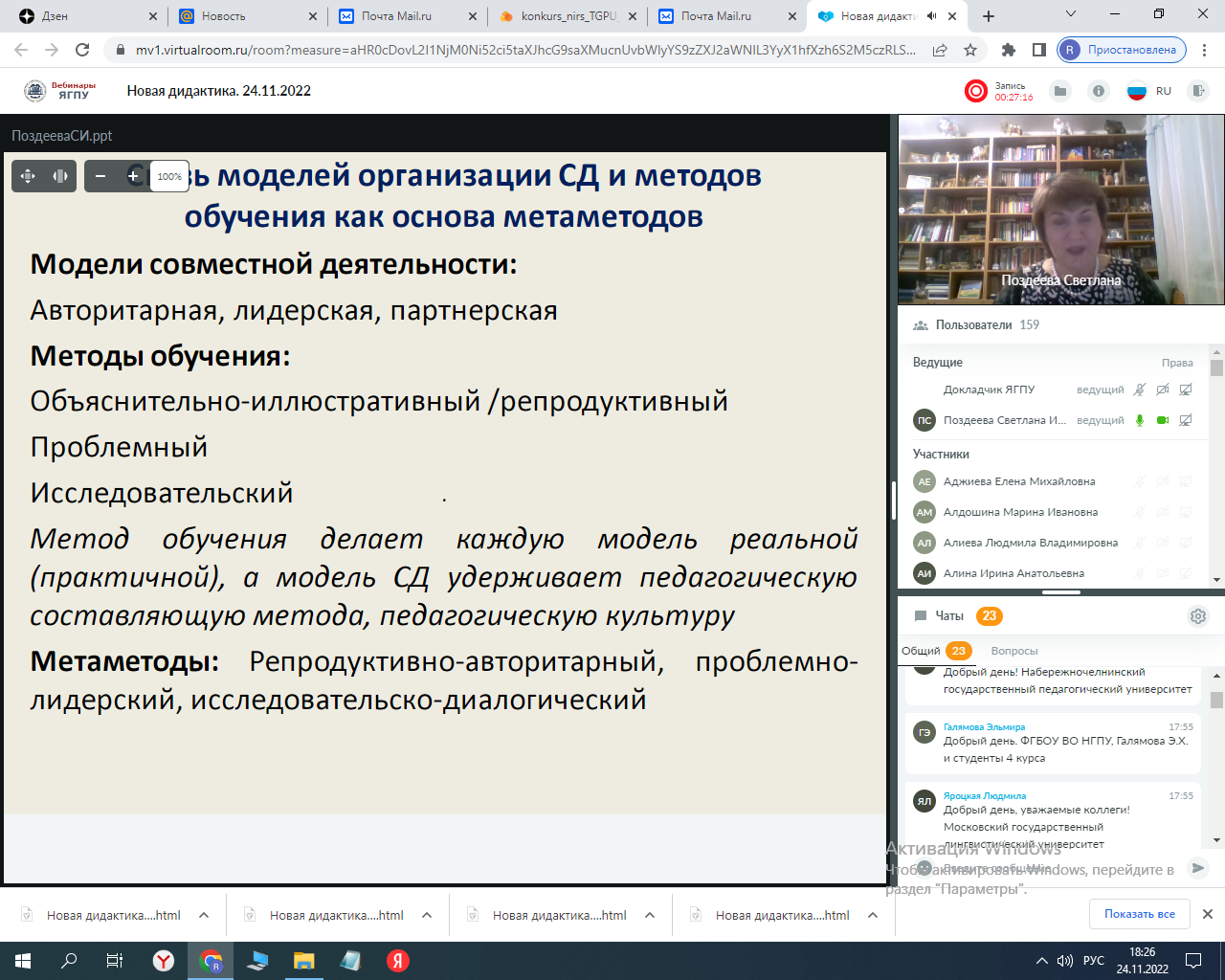
Task: Click the speaker video thumbnail Поздеева Светлана
Action: tap(1061, 211)
